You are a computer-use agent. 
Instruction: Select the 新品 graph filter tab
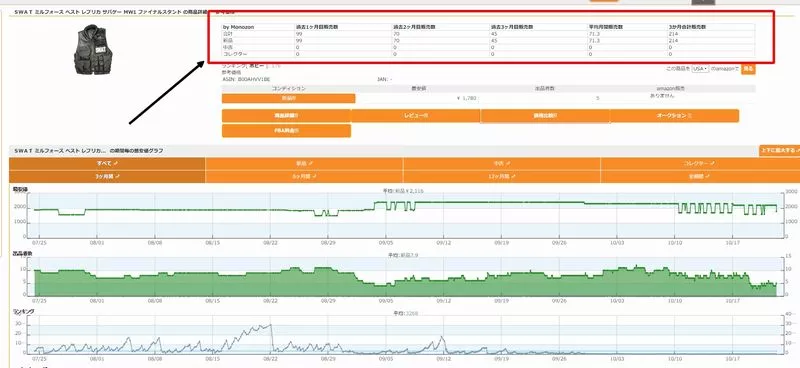point(304,163)
